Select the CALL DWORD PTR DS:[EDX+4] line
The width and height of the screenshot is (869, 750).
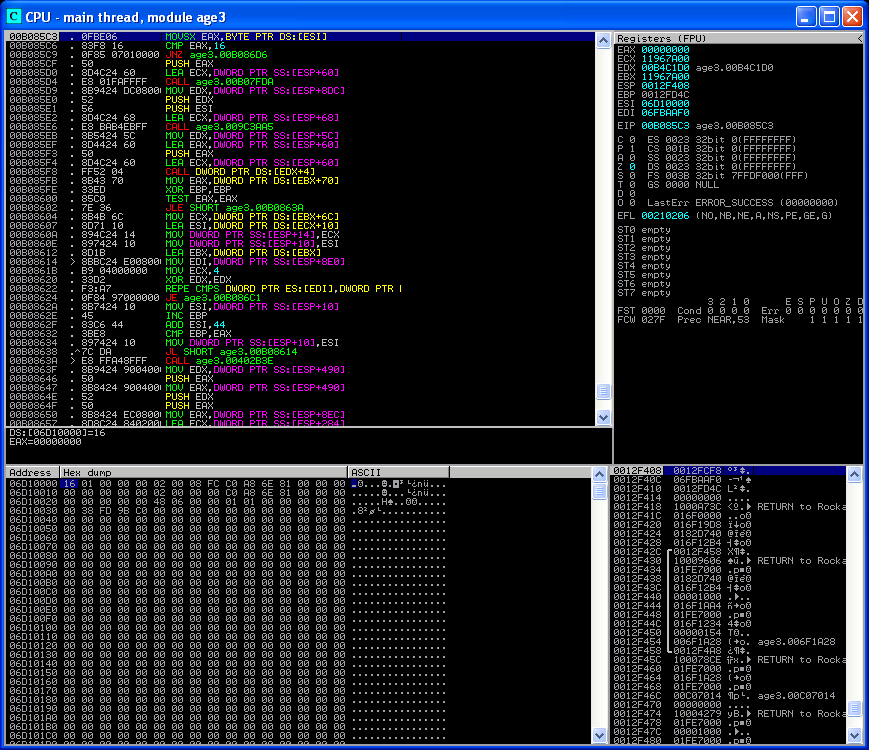[x=240, y=171]
